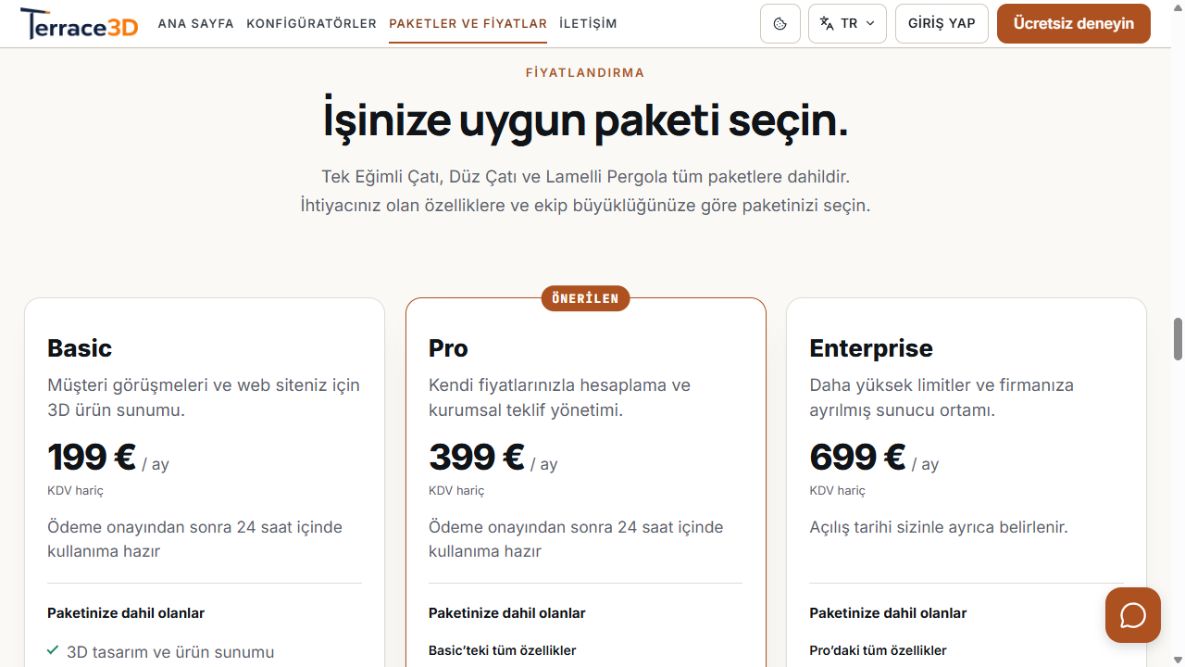Click Basic card's Paketinize dahil olanlar
This screenshot has height=667, width=1185.
125,613
